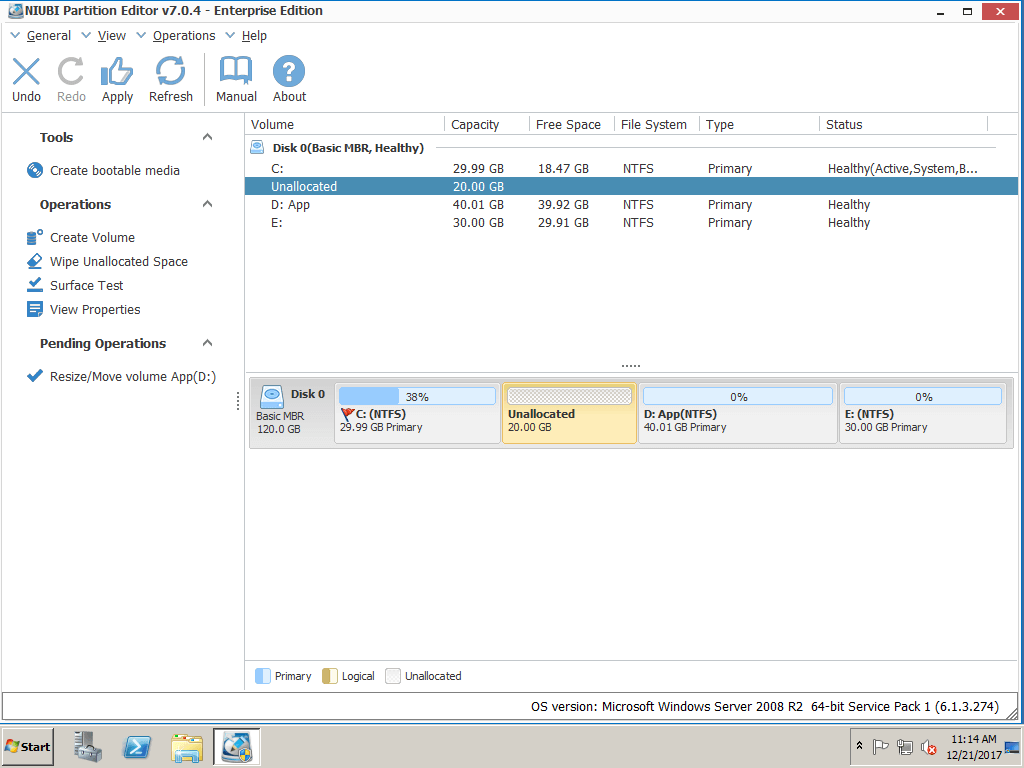Click the Redo toolbar icon
Viewport: 1024px width, 768px height.
click(x=71, y=71)
